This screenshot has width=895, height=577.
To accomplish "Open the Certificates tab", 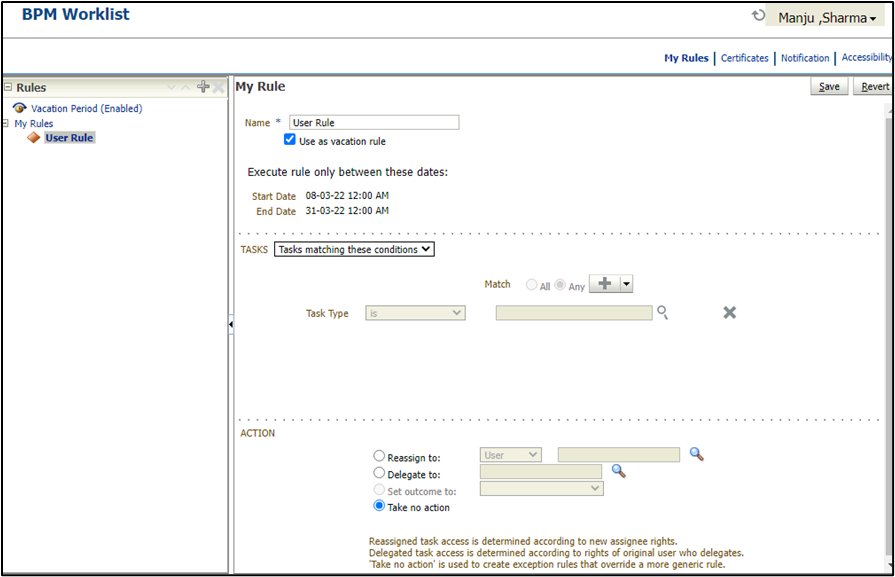I will click(744, 58).
